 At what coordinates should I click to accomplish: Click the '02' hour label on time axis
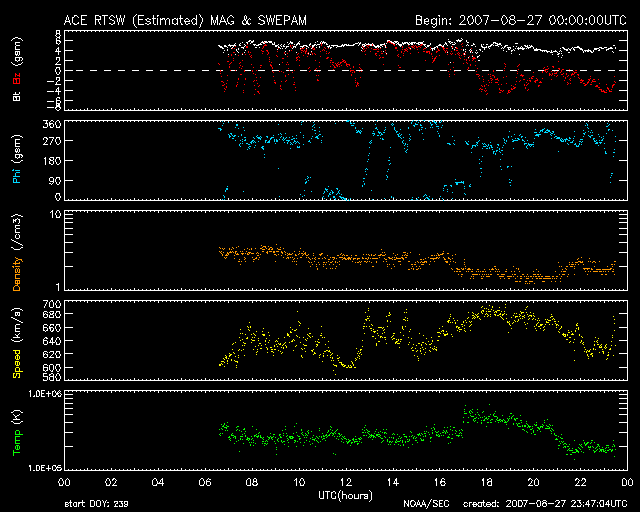pyautogui.click(x=111, y=483)
